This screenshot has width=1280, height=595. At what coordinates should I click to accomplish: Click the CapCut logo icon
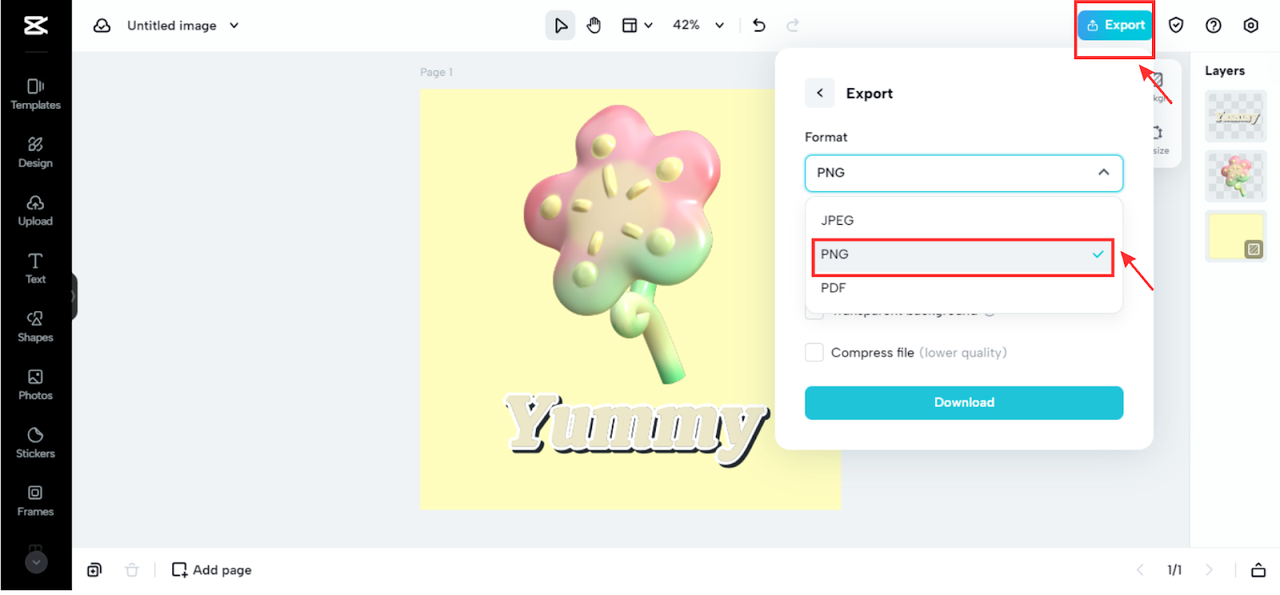click(x=36, y=26)
